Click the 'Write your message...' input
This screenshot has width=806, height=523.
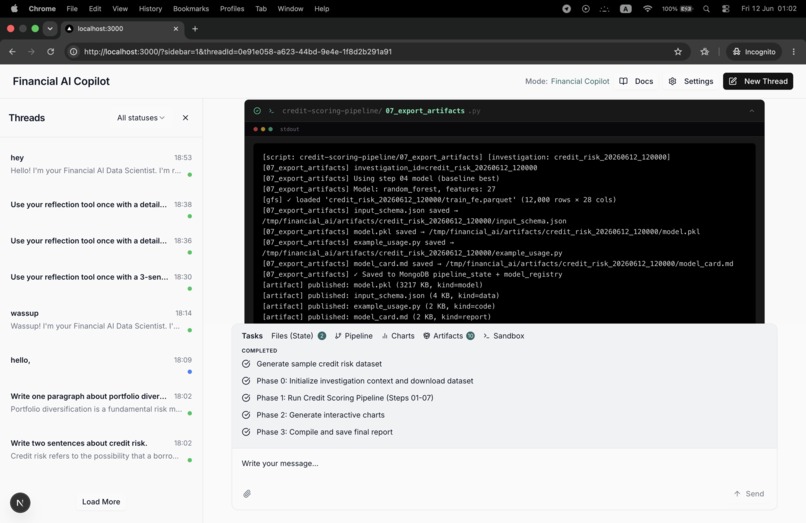click(504, 463)
